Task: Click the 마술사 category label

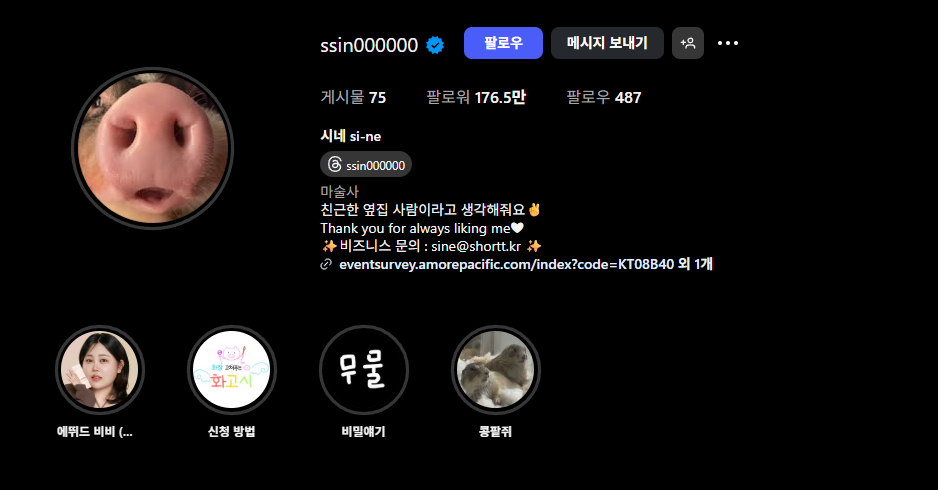Action: tap(339, 191)
